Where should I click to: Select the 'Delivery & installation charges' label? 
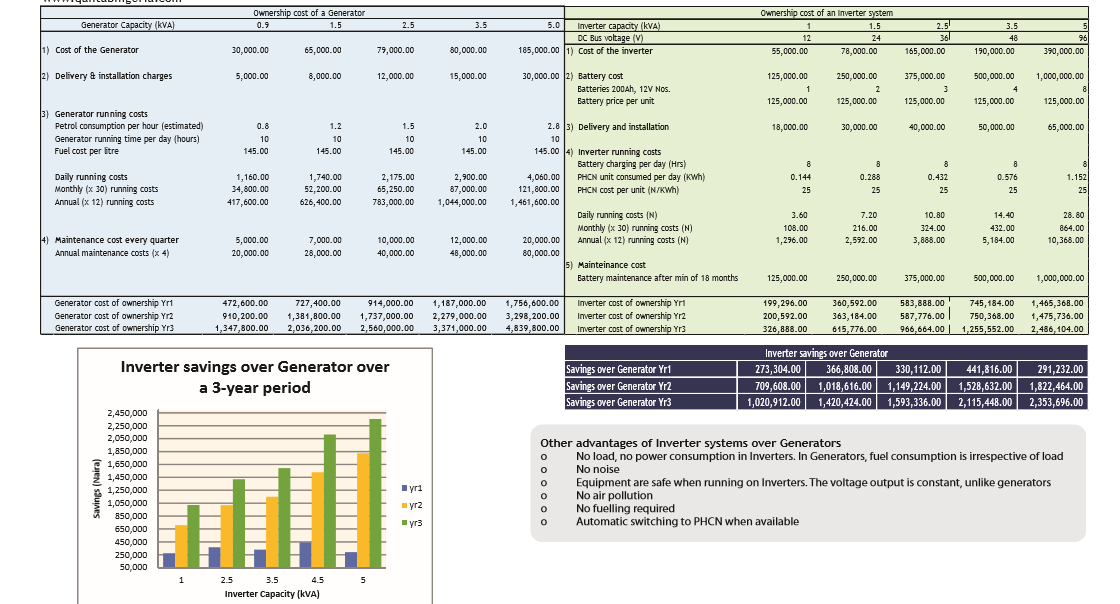tap(114, 76)
